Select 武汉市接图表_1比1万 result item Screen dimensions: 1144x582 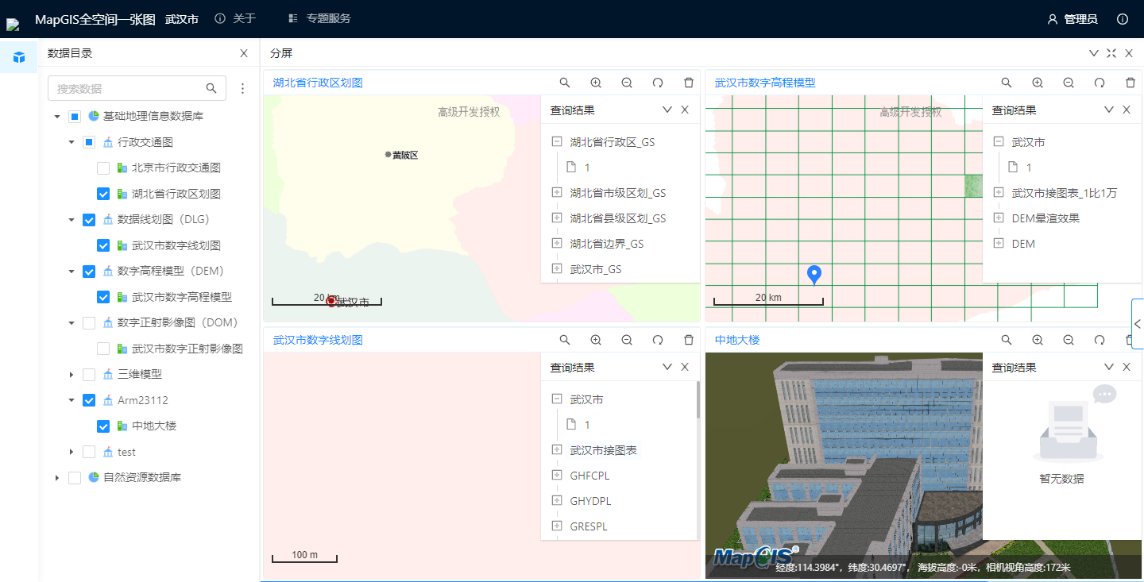click(x=1064, y=193)
